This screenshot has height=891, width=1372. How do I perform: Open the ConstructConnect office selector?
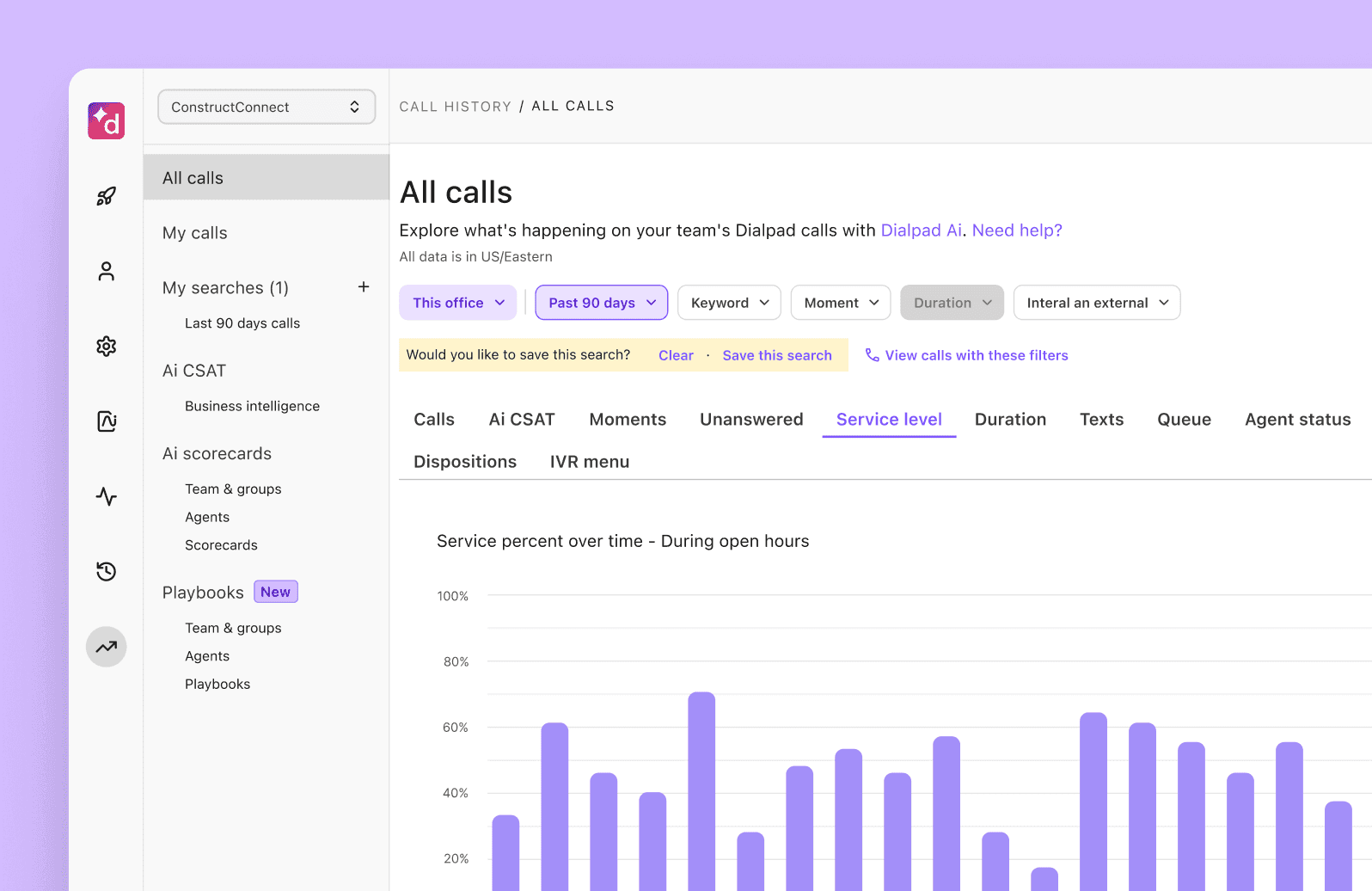[266, 107]
